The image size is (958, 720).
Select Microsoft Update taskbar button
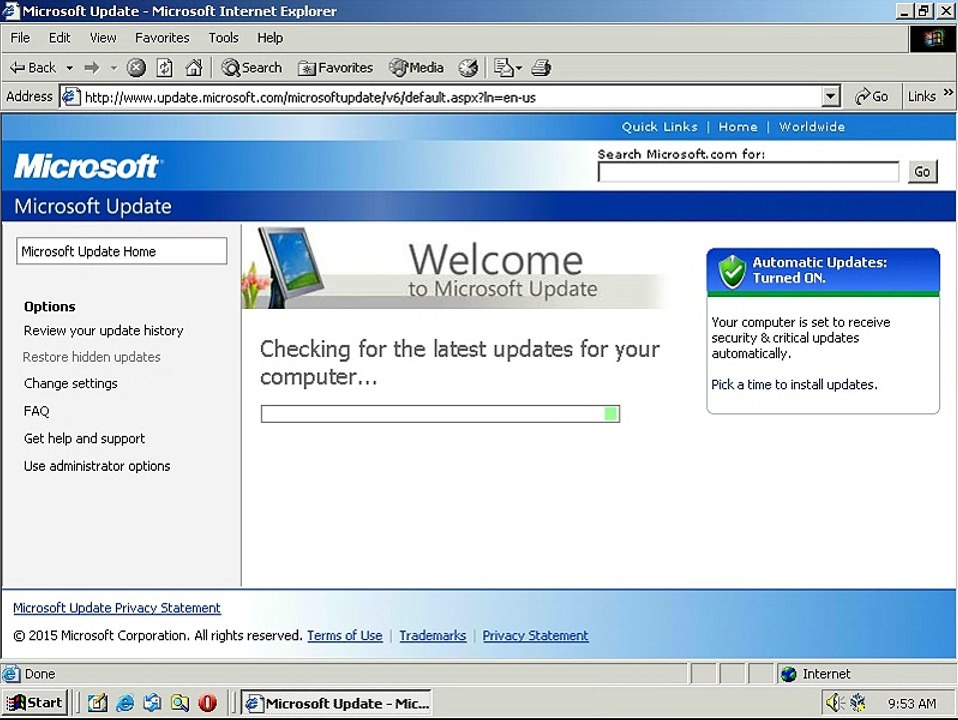[336, 703]
